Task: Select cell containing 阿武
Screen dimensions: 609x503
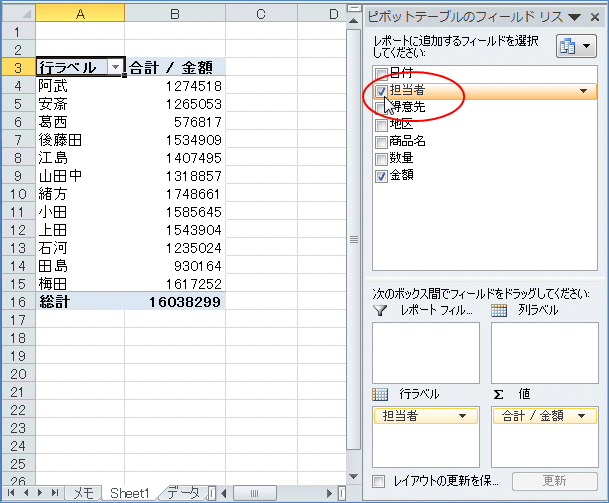Action: [80, 86]
